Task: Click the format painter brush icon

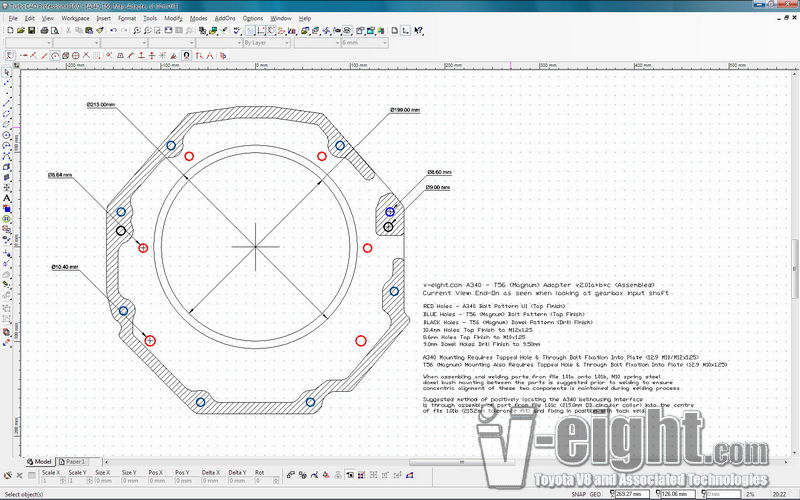Action: tap(99, 31)
